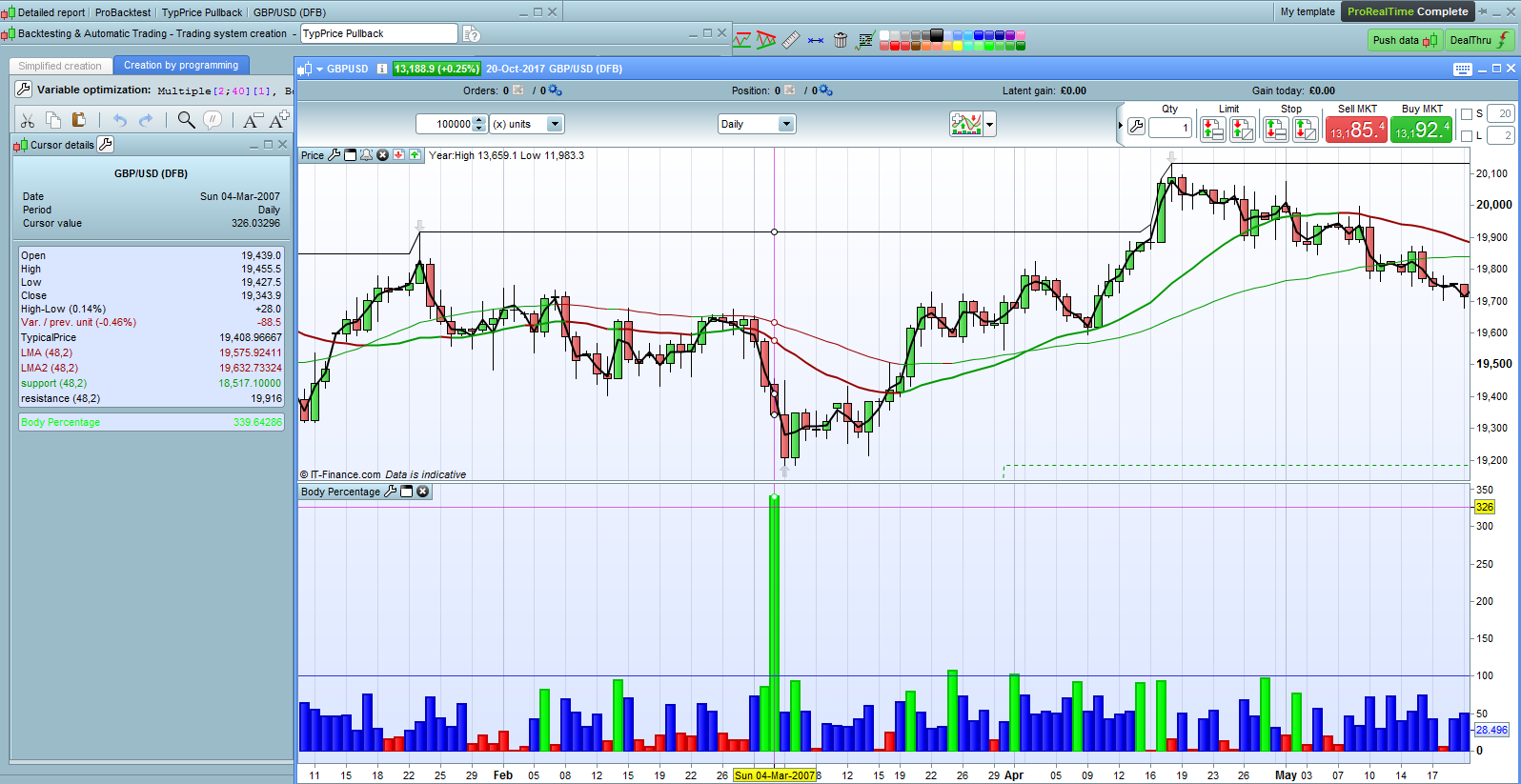Screen dimensions: 1521x784
Task: Open the Body Percentage indicator wrench settings
Action: (390, 492)
